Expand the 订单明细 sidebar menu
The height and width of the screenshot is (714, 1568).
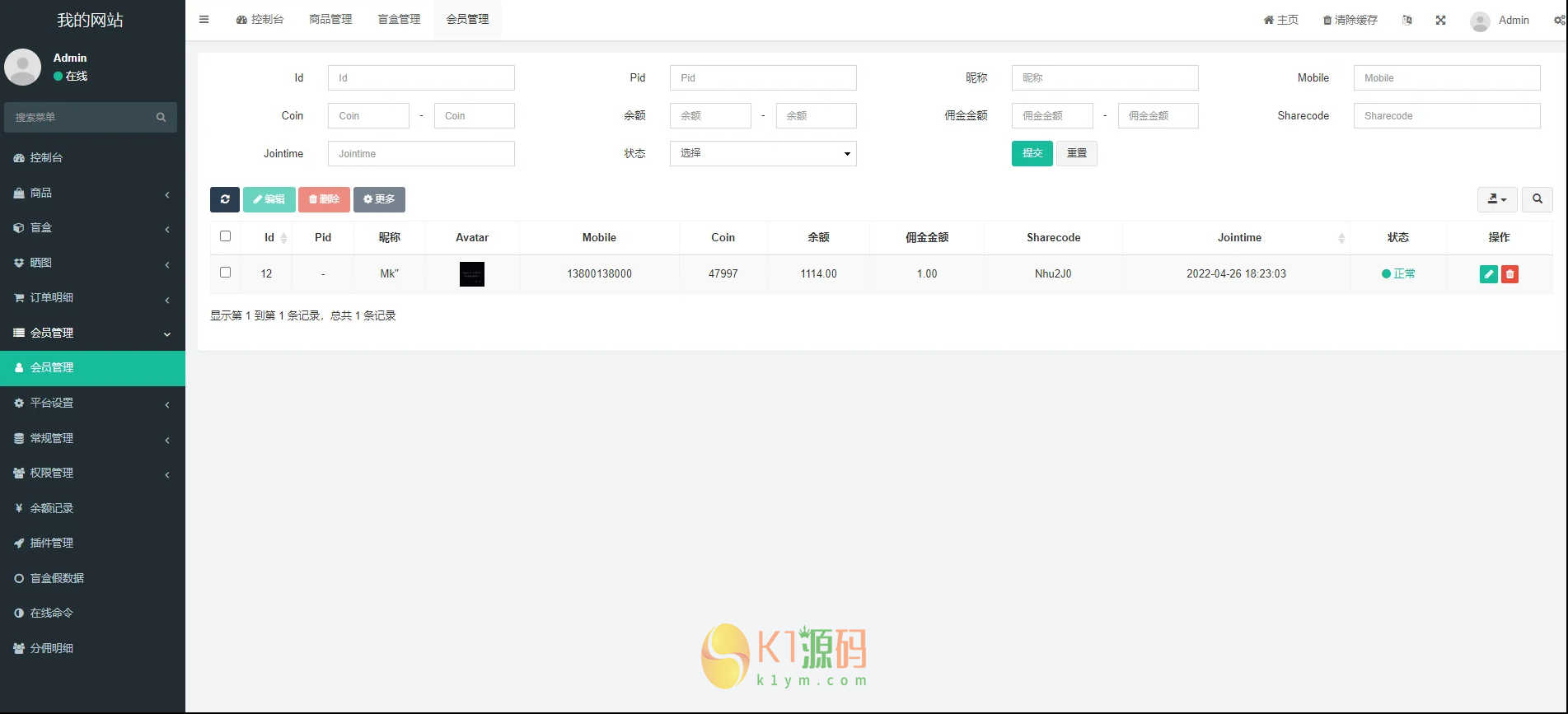click(x=92, y=298)
